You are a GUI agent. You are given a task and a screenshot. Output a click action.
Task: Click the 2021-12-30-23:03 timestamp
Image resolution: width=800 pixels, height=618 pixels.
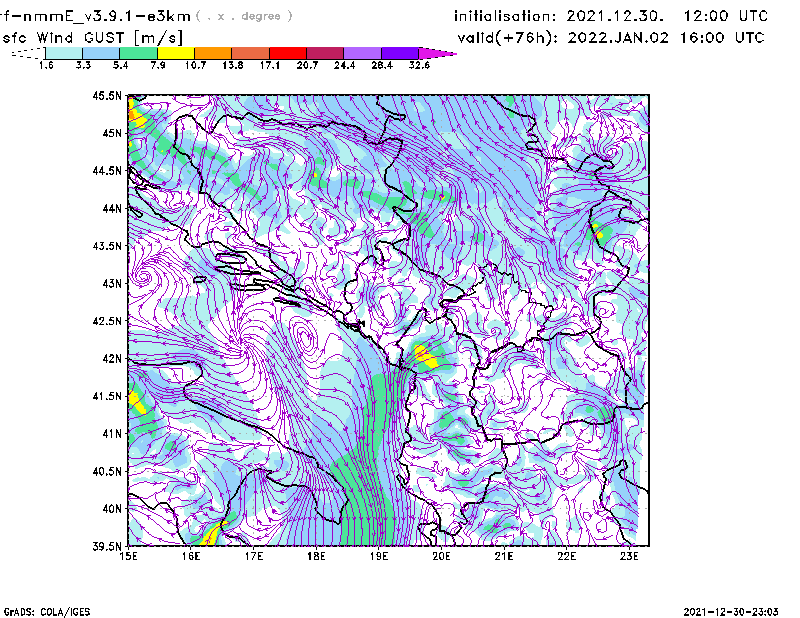coord(738,610)
